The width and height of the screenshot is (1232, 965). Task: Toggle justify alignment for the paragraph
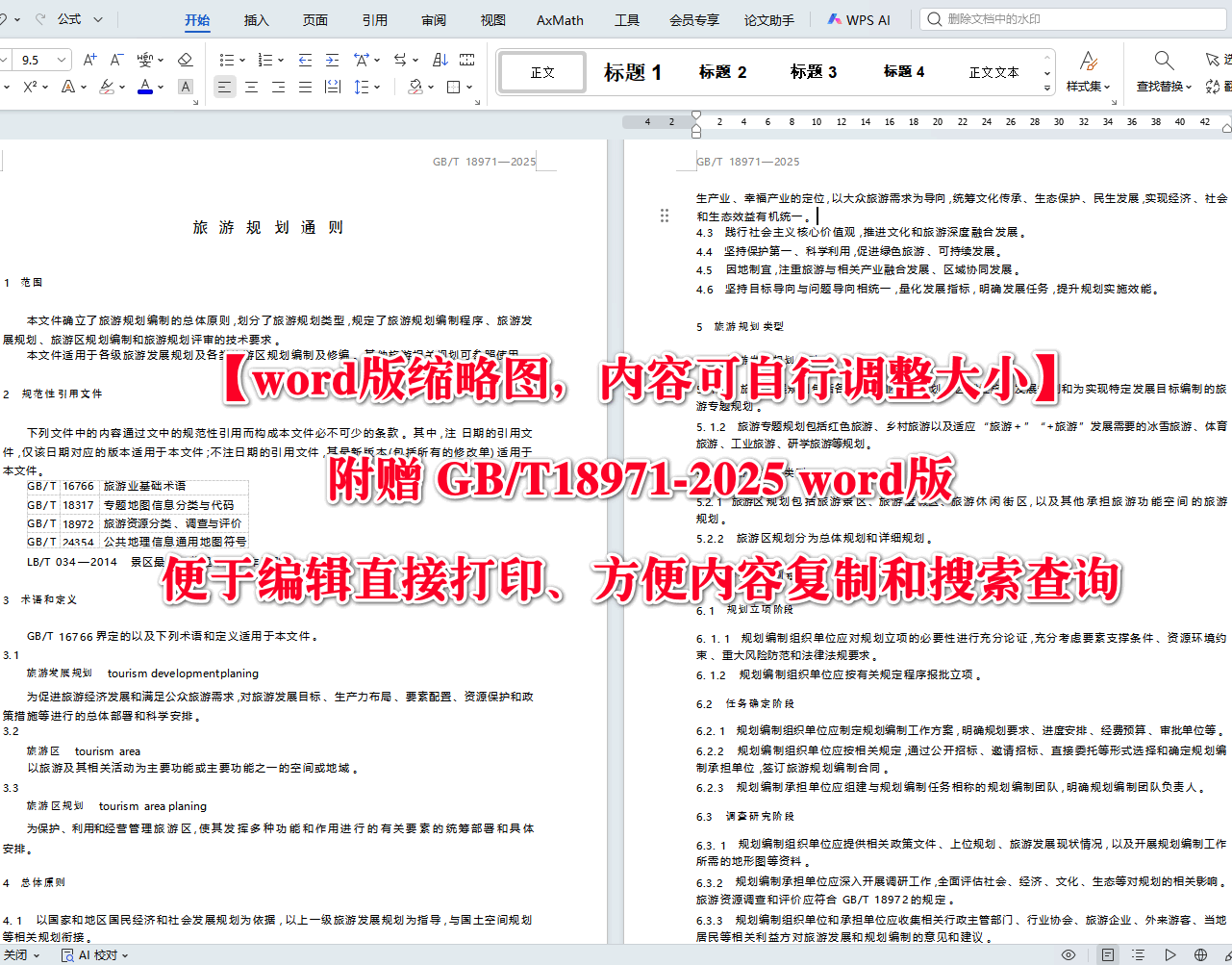306,87
